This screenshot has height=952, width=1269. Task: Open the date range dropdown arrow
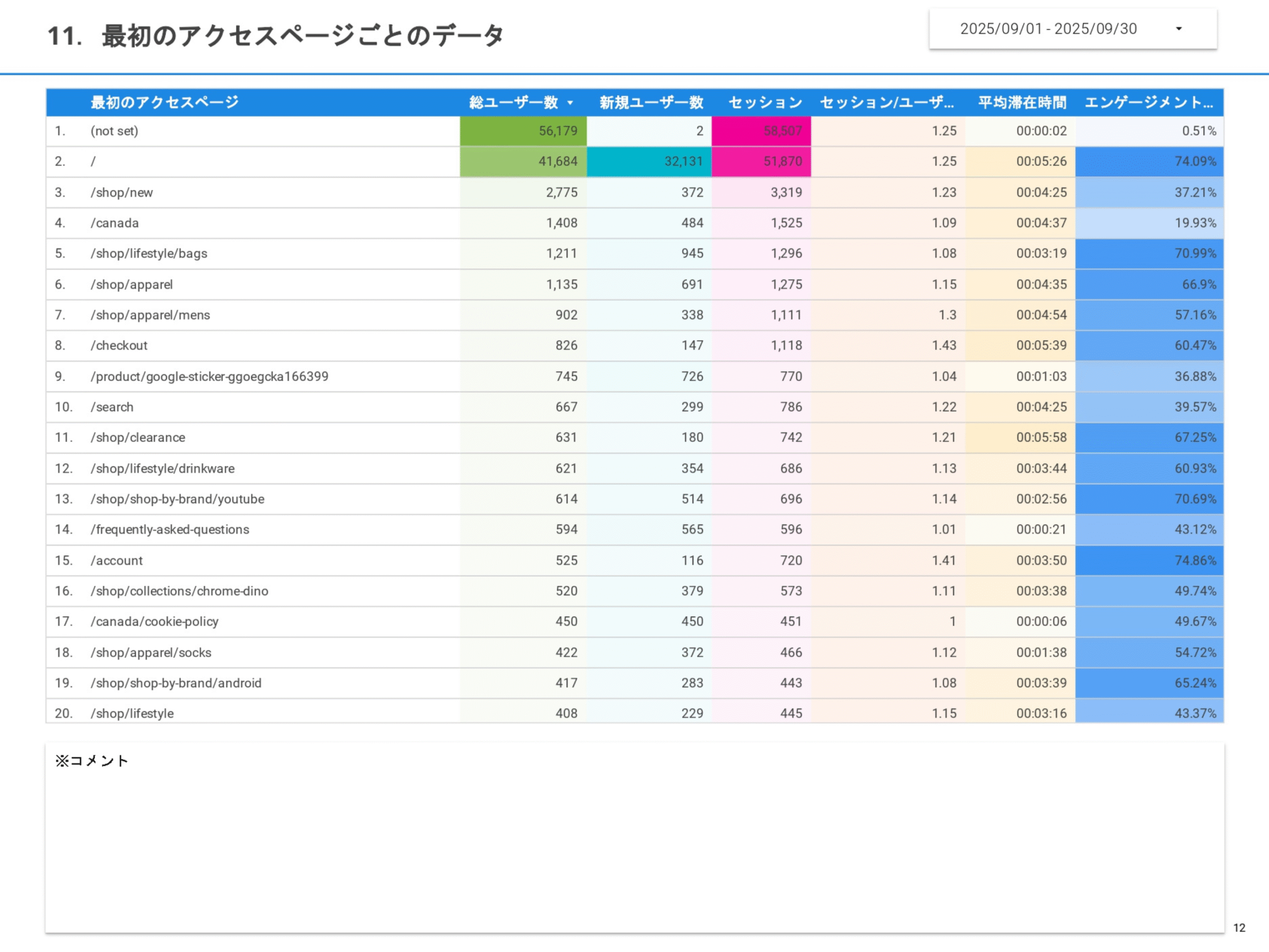coord(1179,29)
